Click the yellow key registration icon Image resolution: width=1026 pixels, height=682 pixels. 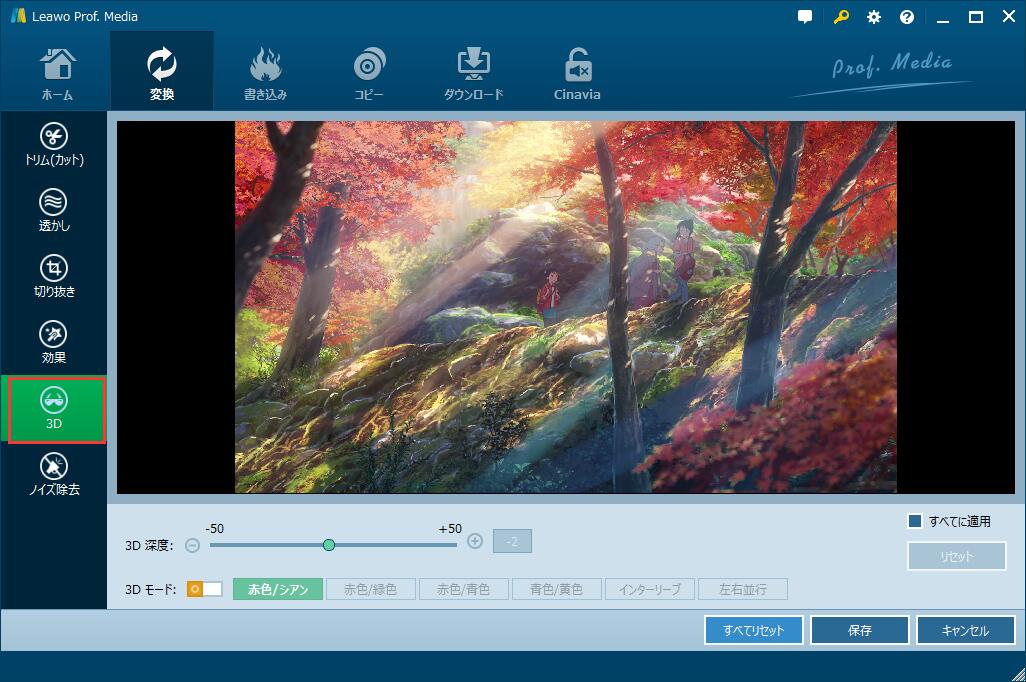[x=841, y=17]
